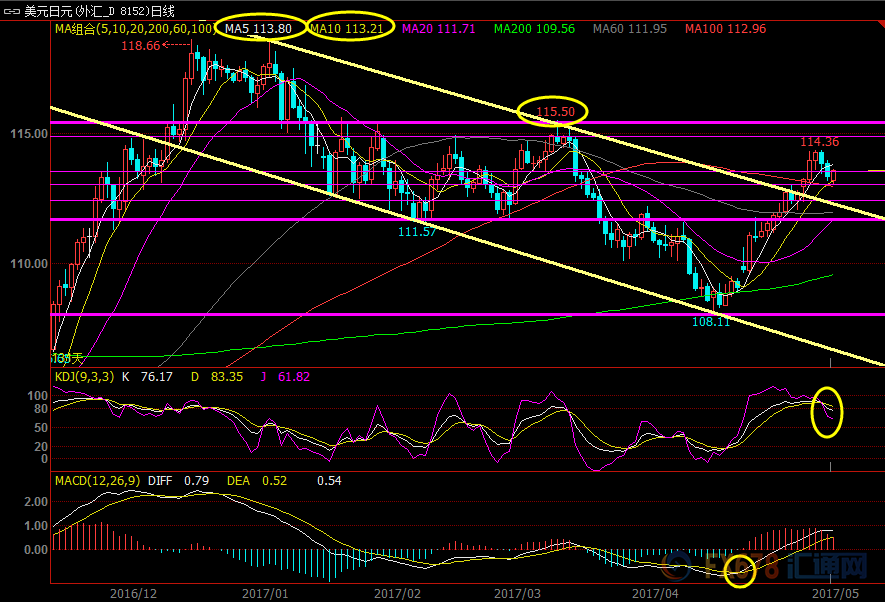Viewport: 885px width, 602px height.
Task: Click the 115.00 level on the price axis
Action: coord(25,133)
